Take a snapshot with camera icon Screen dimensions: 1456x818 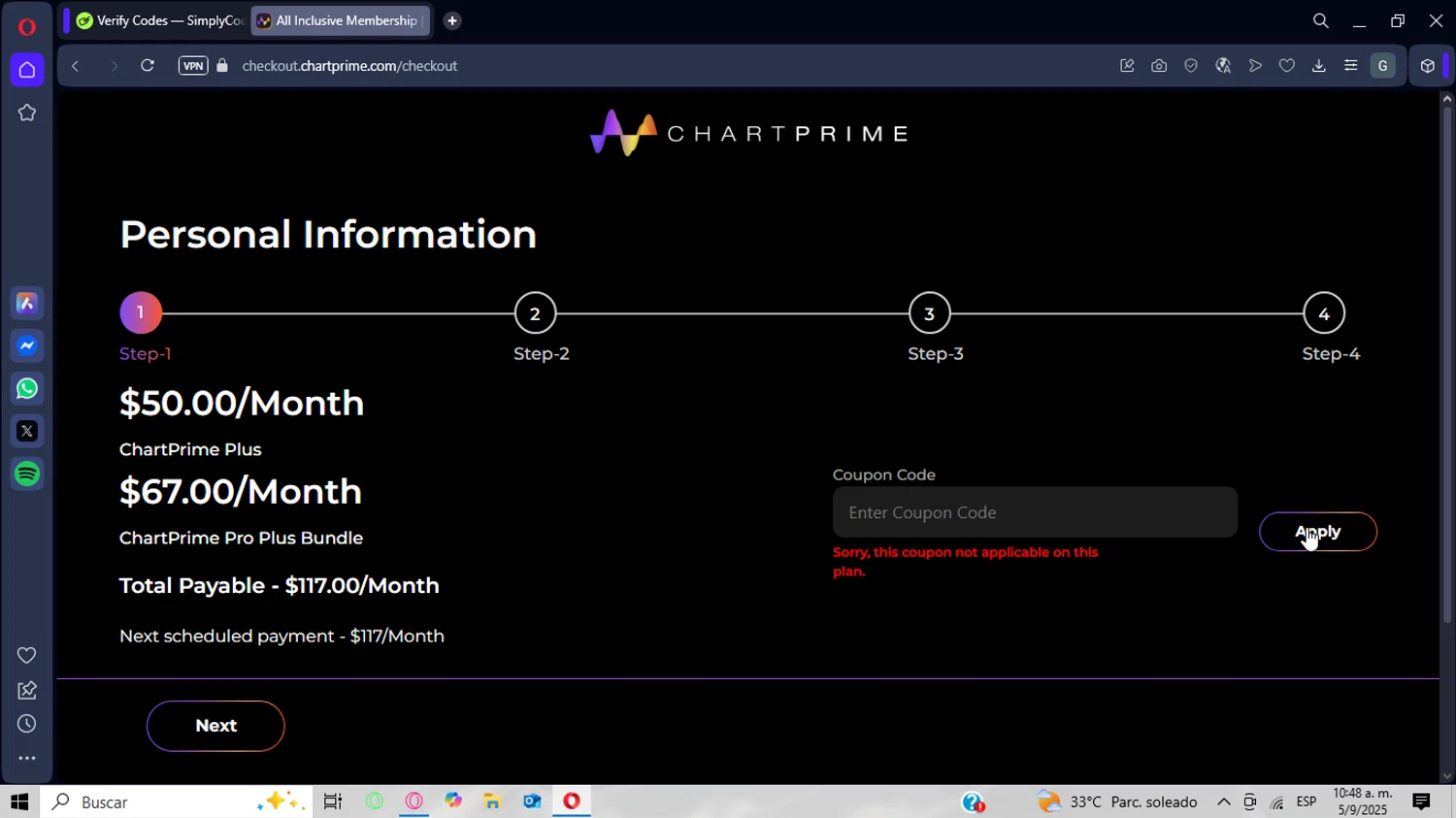(1159, 66)
